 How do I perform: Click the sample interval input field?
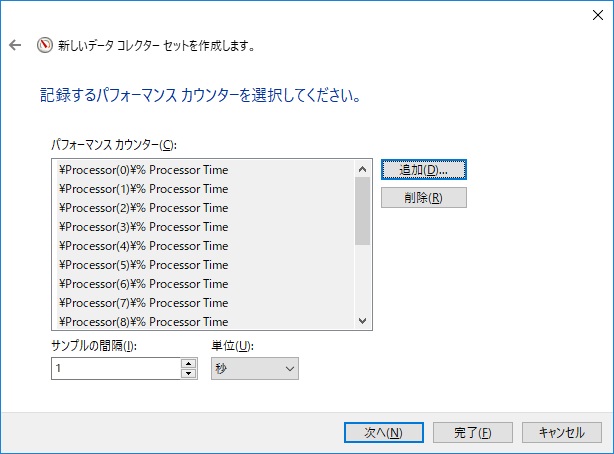pos(115,369)
